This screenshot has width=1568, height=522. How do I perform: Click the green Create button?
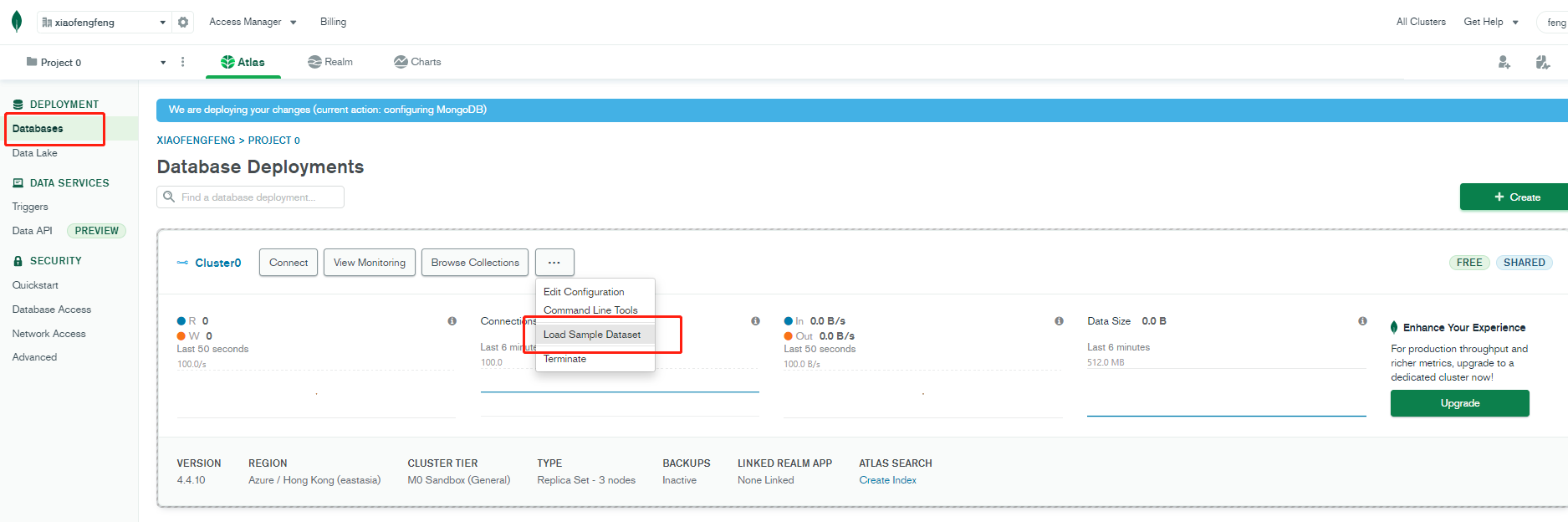coord(1514,197)
